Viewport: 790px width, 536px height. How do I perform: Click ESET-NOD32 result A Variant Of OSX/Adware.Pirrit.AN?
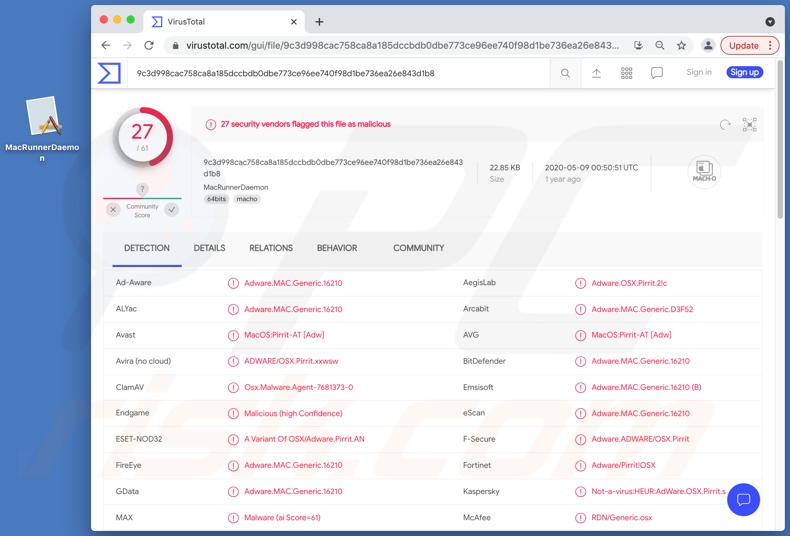(x=304, y=439)
